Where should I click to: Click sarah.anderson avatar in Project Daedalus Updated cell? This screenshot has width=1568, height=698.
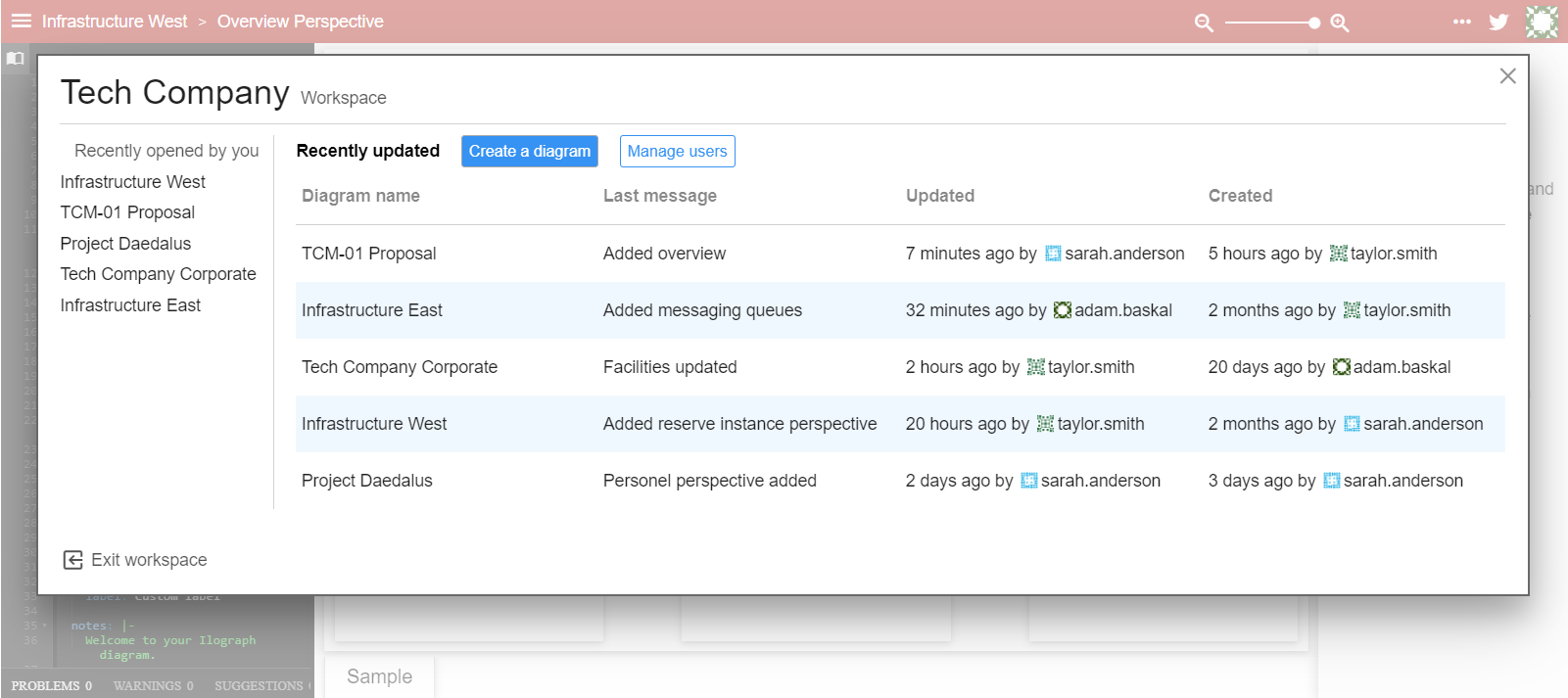1028,481
